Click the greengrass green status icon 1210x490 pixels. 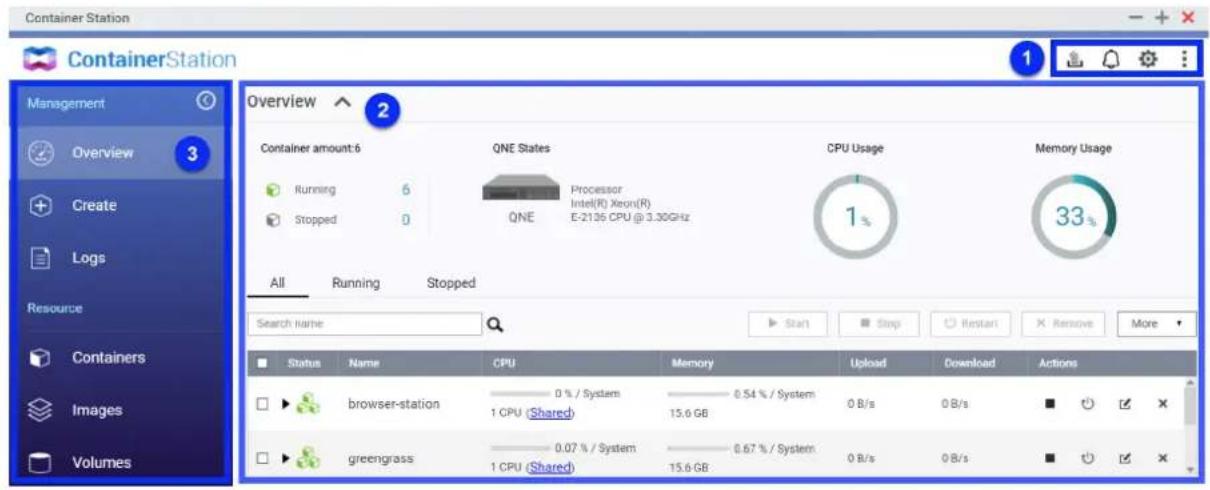pos(310,457)
